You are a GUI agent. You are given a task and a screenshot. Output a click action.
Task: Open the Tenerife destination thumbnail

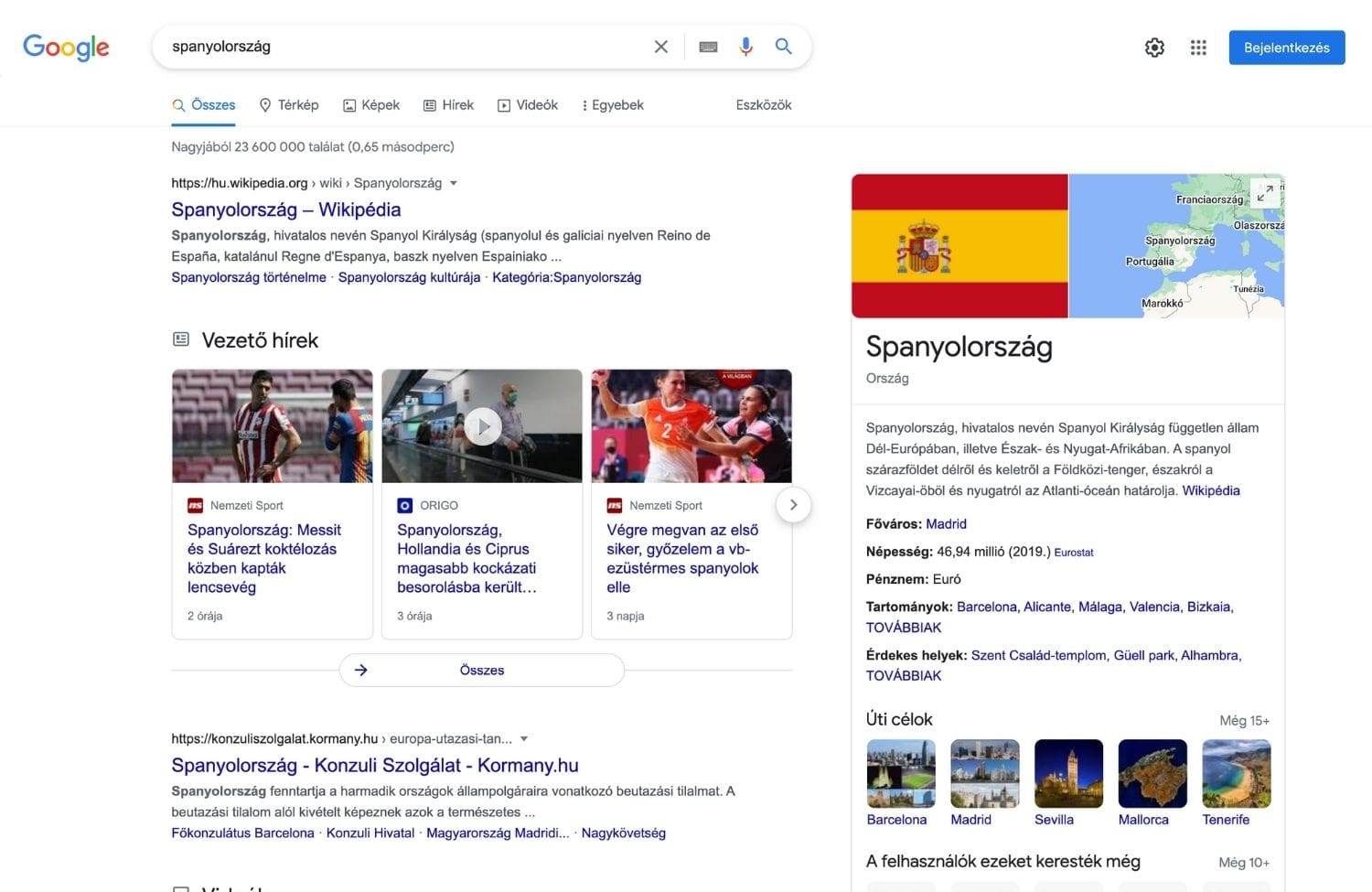click(1237, 773)
